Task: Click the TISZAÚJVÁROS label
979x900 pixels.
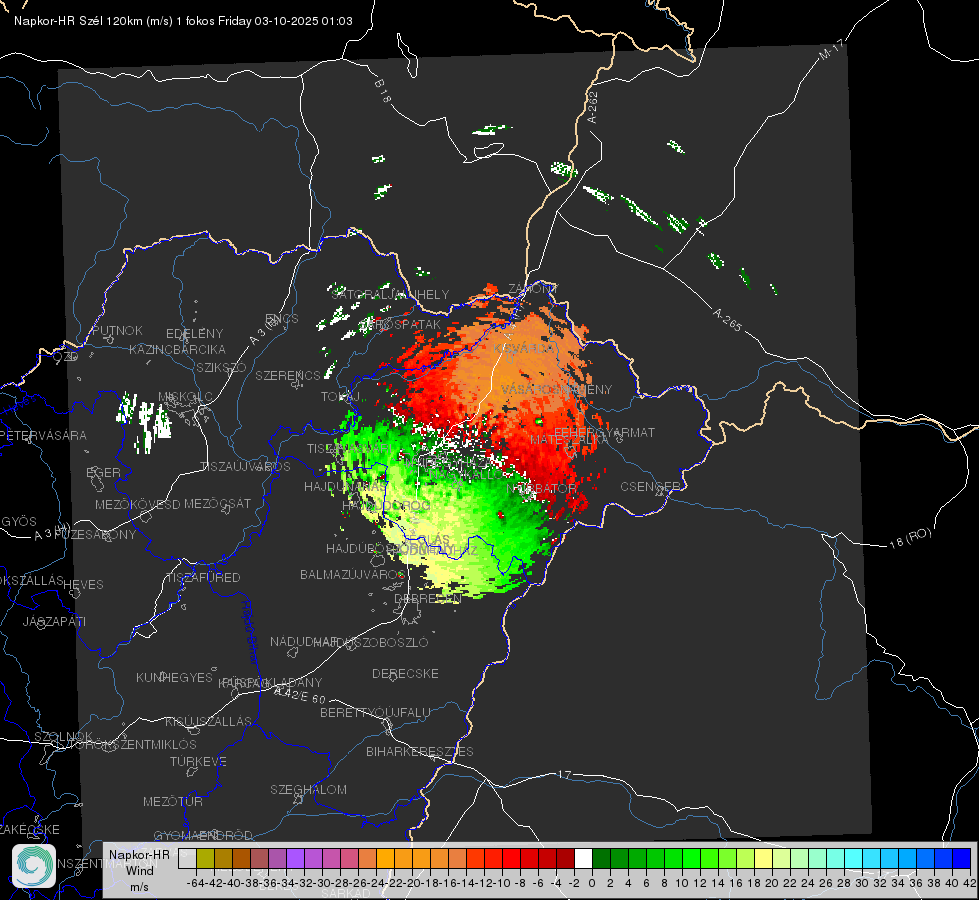Action: pyautogui.click(x=245, y=467)
